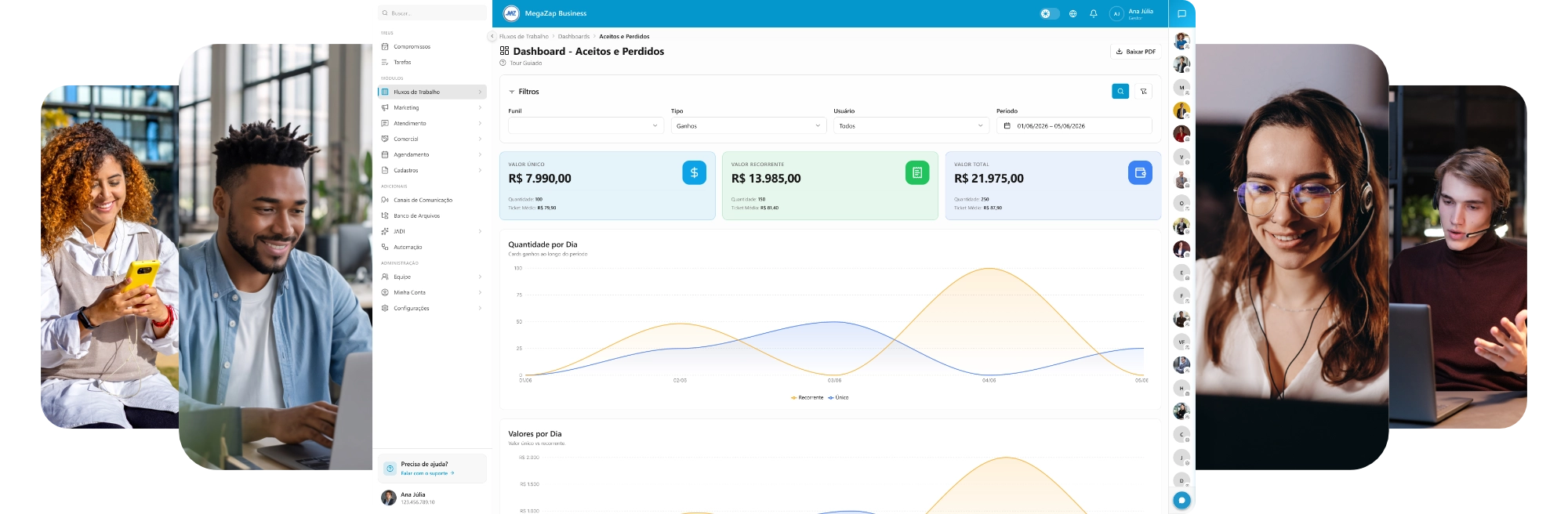Open the Funil dropdown

(585, 125)
